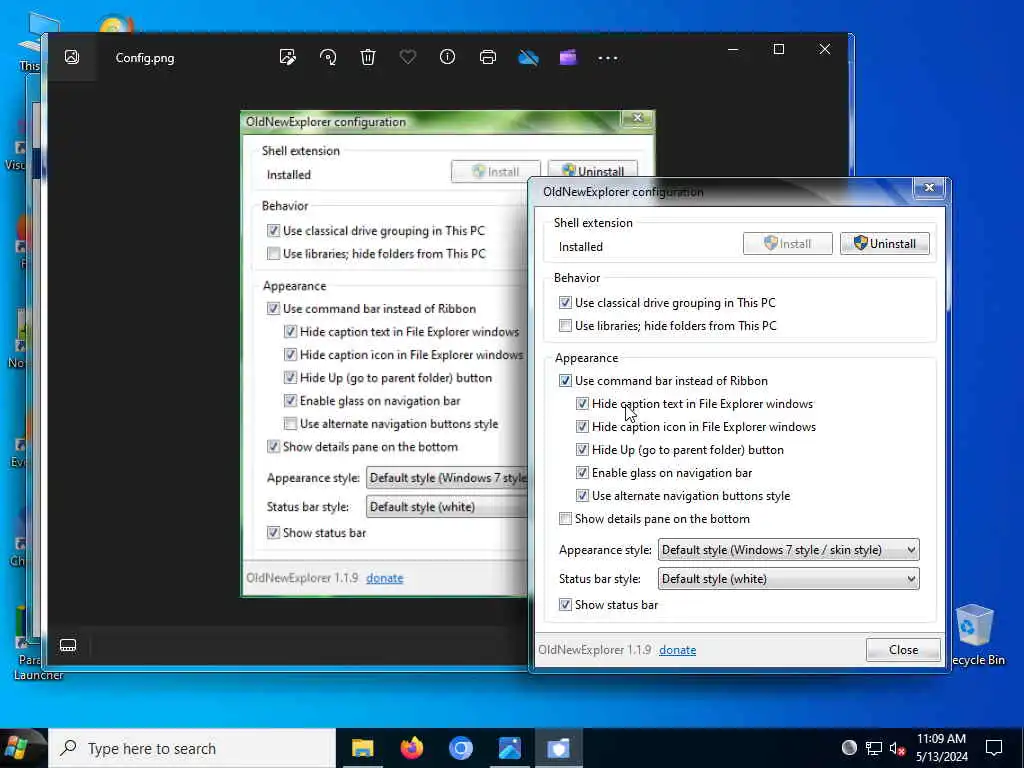1024x768 pixels.
Task: Add image to favorites with heart icon
Action: [x=408, y=57]
